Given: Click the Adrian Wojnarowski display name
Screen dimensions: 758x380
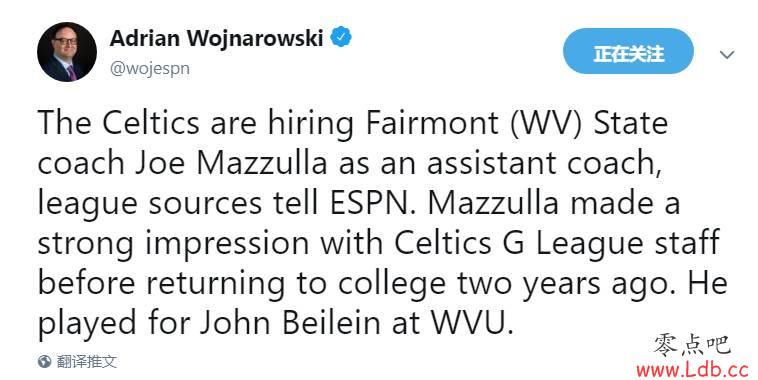Looking at the screenshot, I should point(216,38).
